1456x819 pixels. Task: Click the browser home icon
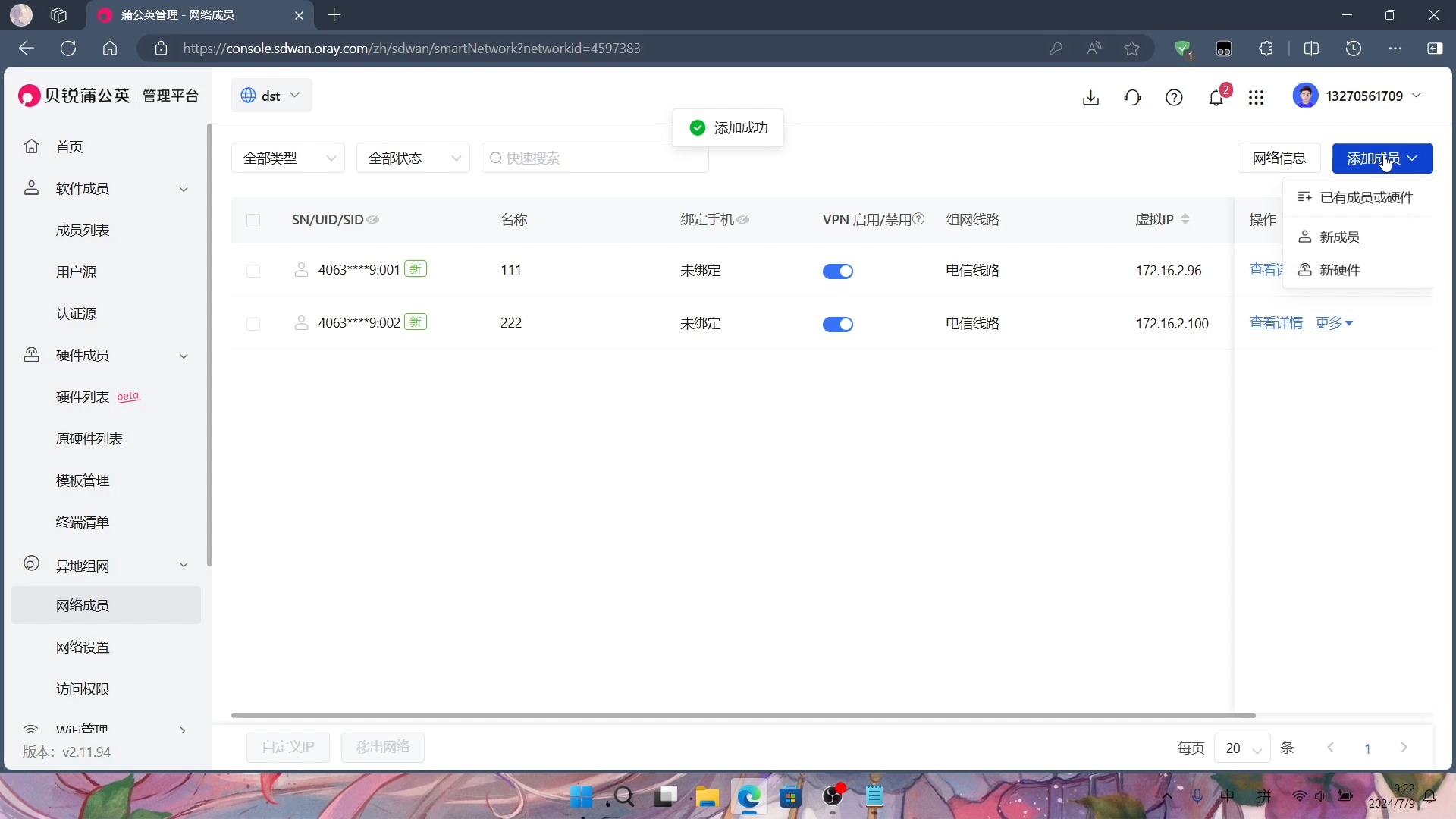pos(110,49)
